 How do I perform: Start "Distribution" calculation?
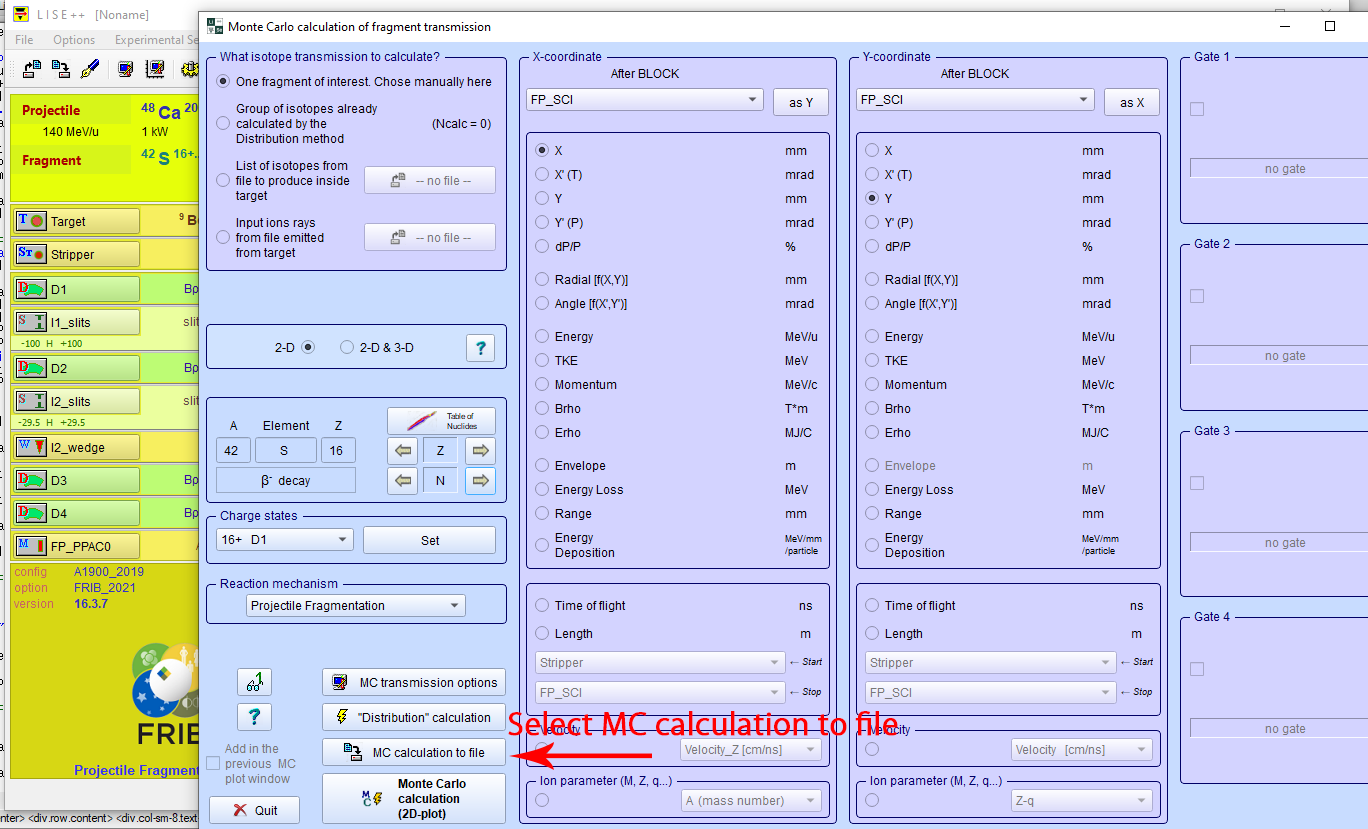414,718
